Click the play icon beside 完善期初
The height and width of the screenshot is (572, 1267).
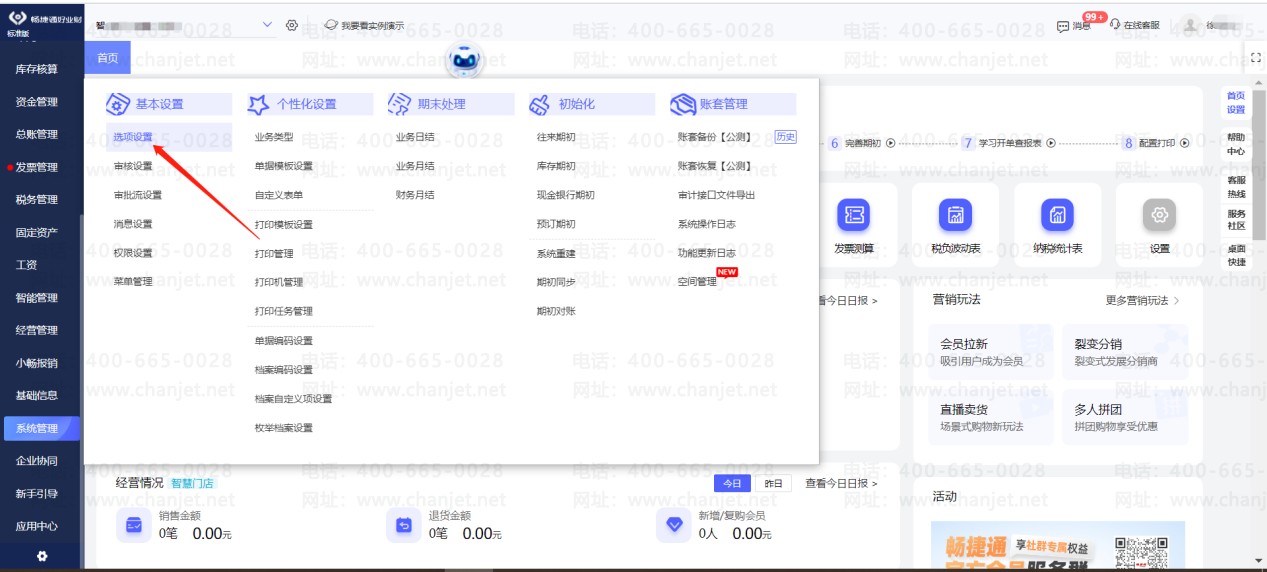(890, 143)
